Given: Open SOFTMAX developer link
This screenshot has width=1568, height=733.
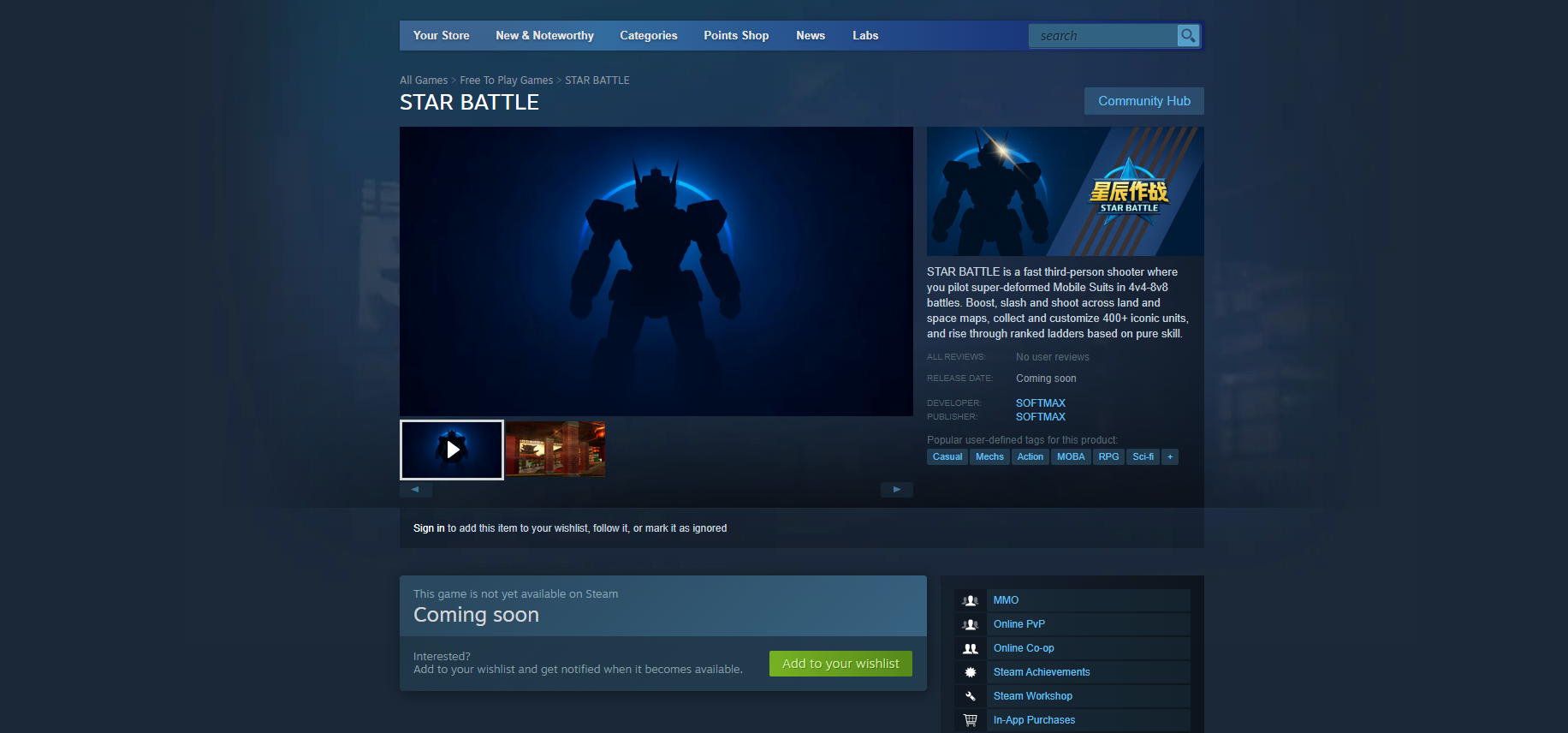Looking at the screenshot, I should (x=1041, y=403).
